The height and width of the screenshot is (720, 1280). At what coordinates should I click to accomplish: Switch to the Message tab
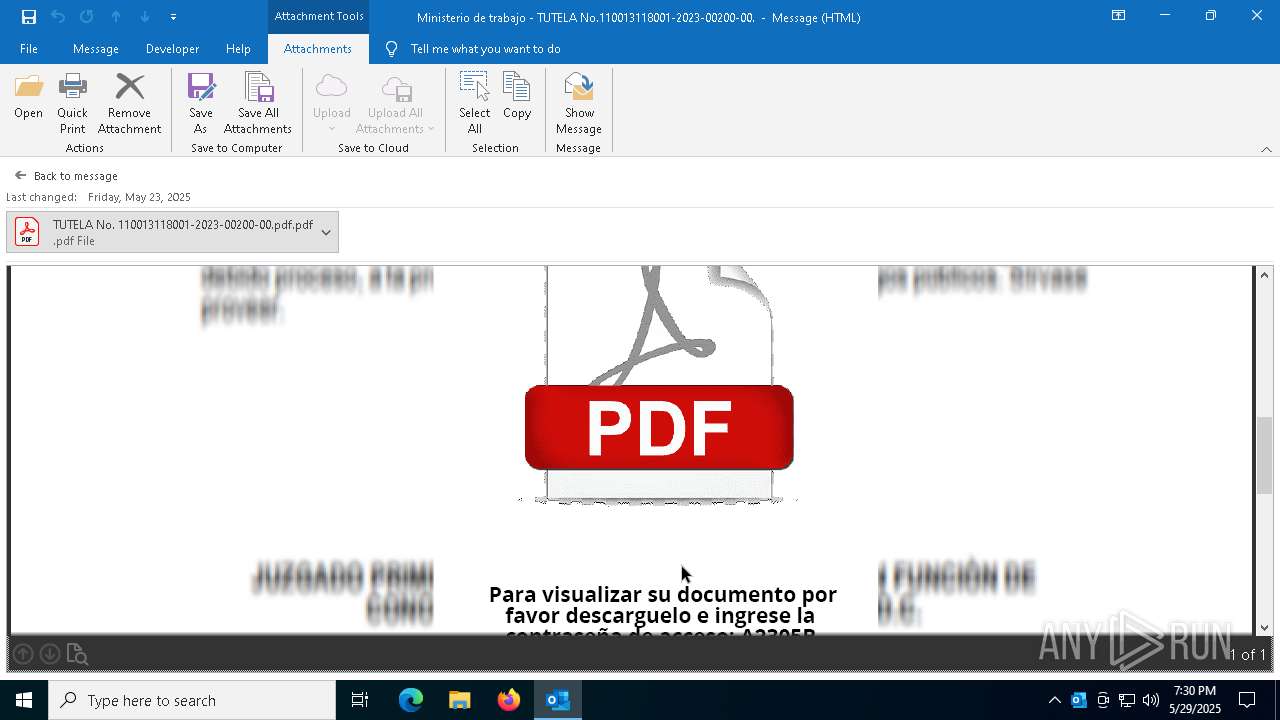tap(96, 48)
